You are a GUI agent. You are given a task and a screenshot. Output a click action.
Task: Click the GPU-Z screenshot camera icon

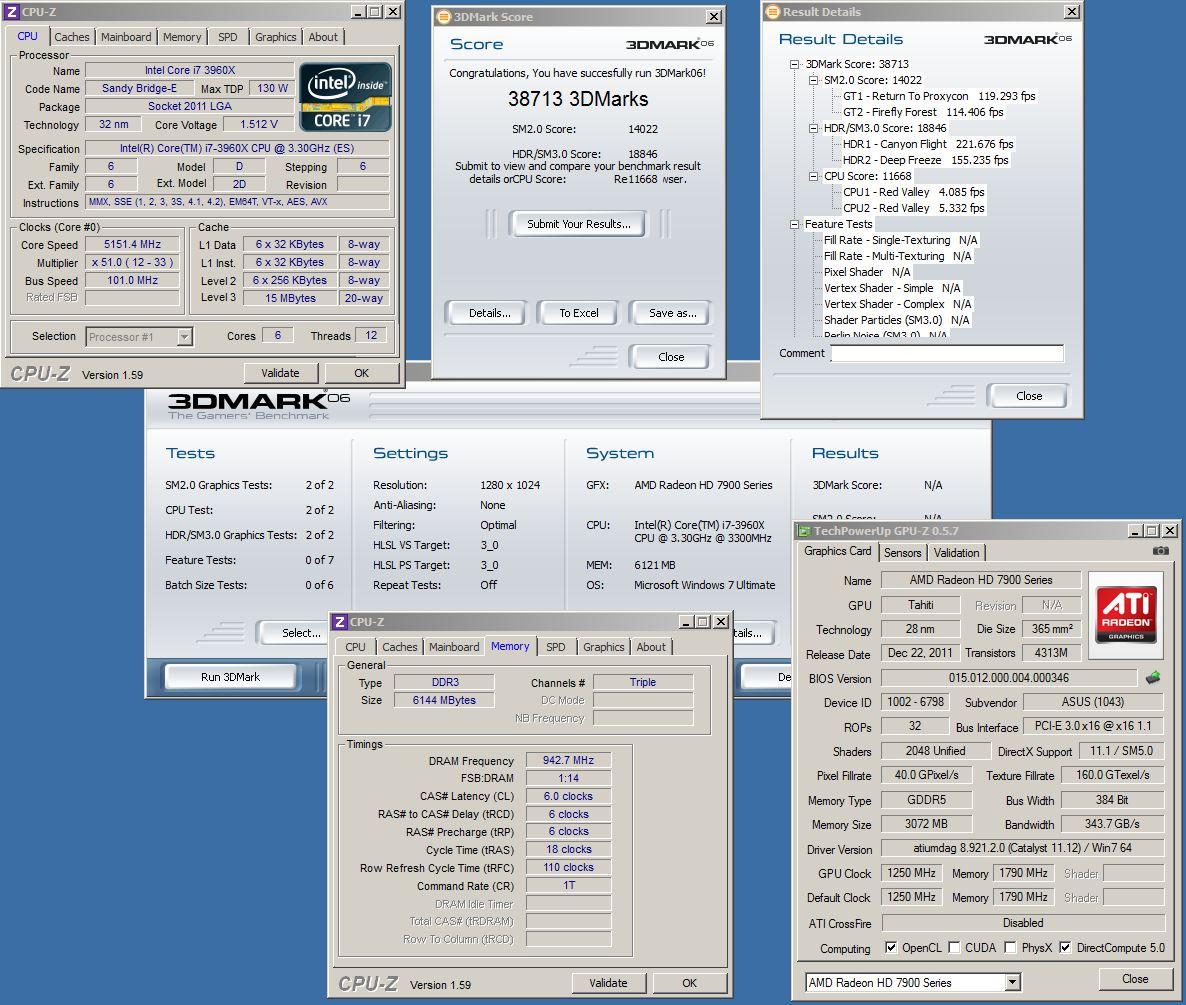pyautogui.click(x=1160, y=551)
